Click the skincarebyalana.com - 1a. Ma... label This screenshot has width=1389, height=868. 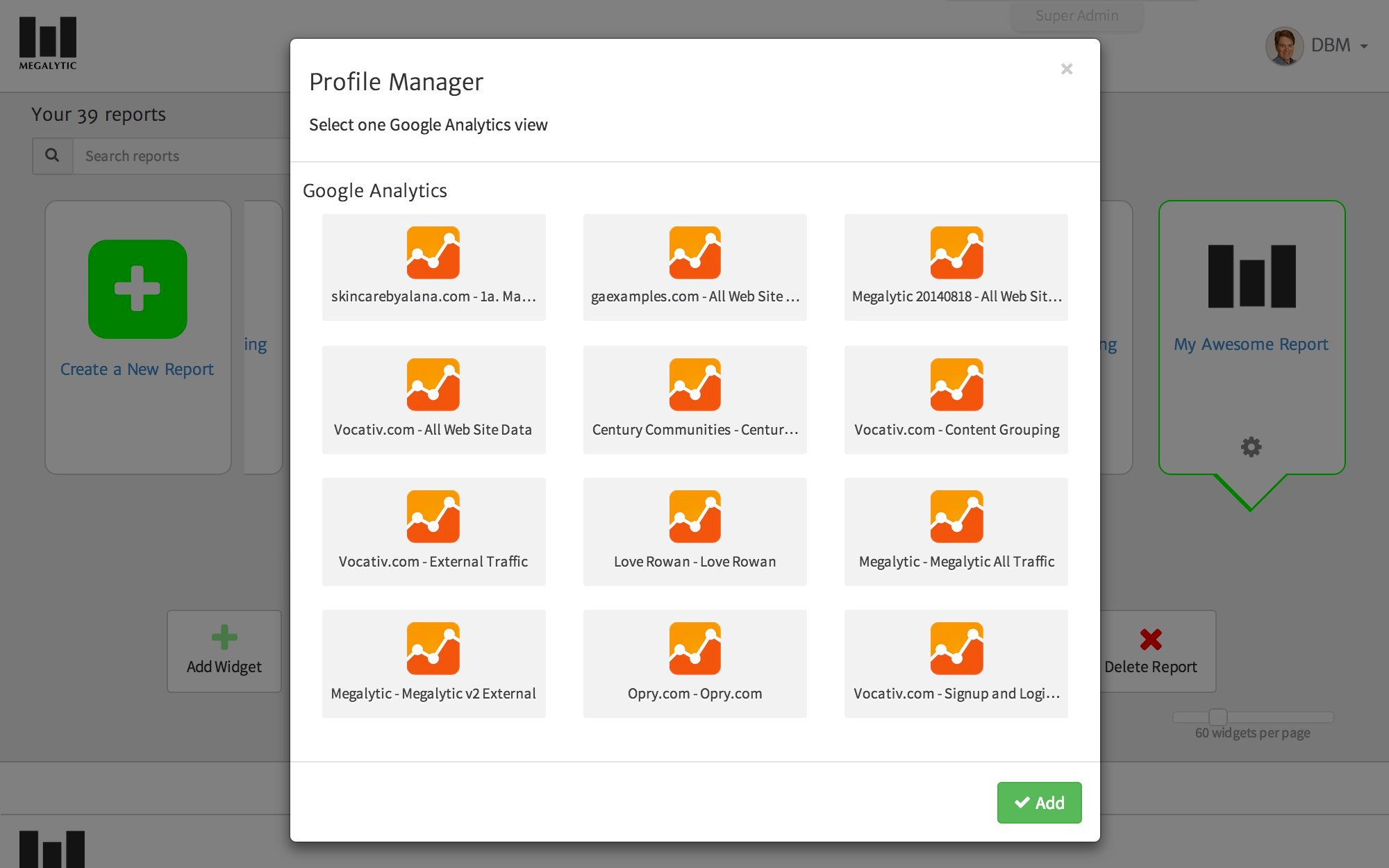pyautogui.click(x=433, y=297)
